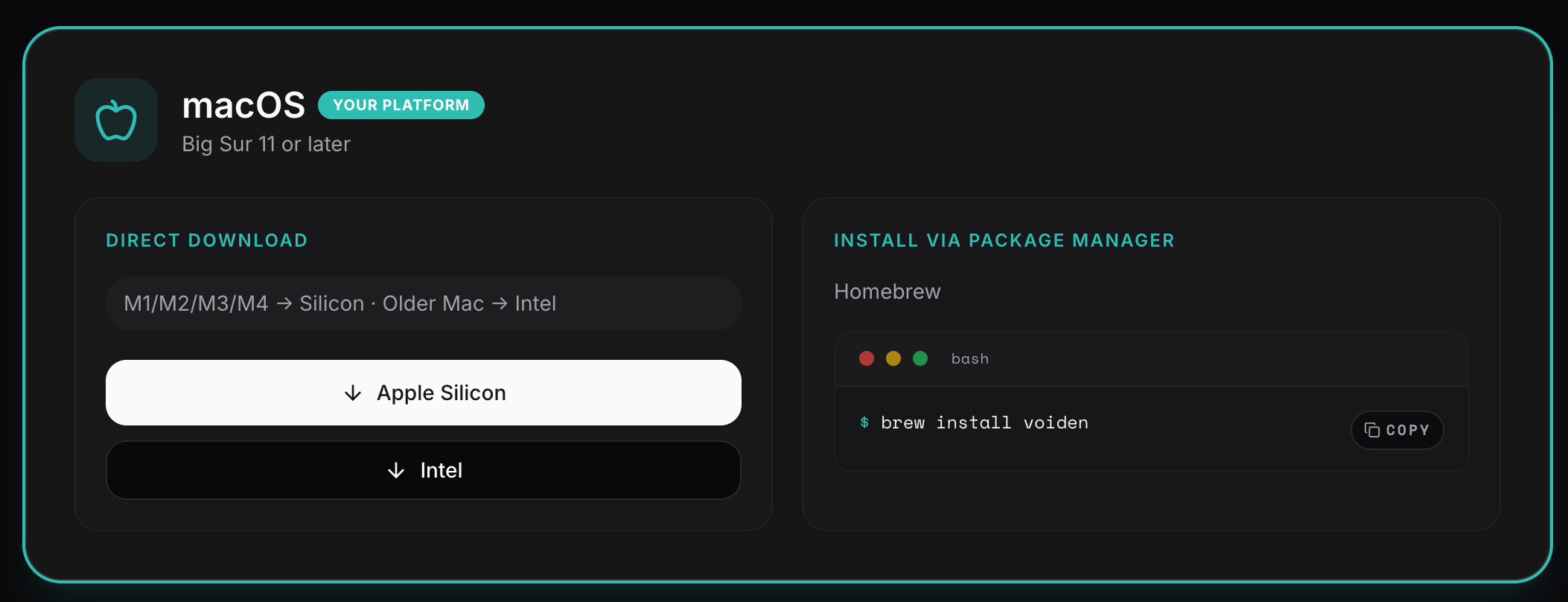The width and height of the screenshot is (1568, 602).
Task: Click the Homebrew label
Action: click(887, 291)
